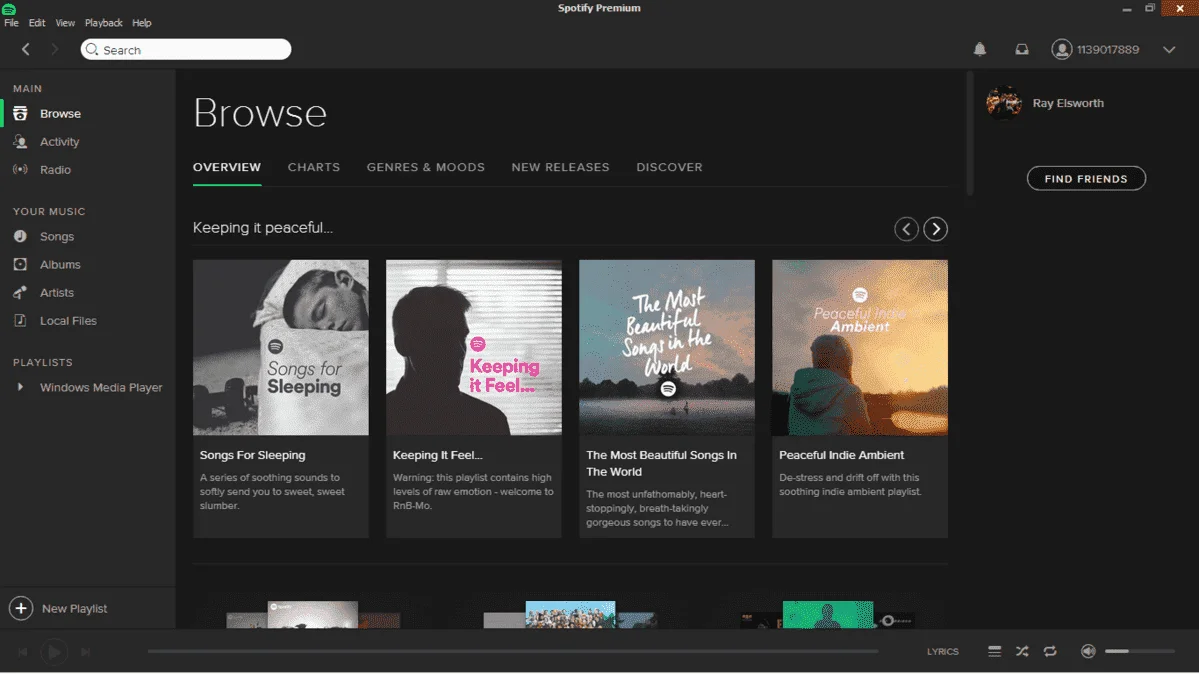Image resolution: width=1199 pixels, height=674 pixels.
Task: Click the playback progress bar
Action: tap(512, 651)
